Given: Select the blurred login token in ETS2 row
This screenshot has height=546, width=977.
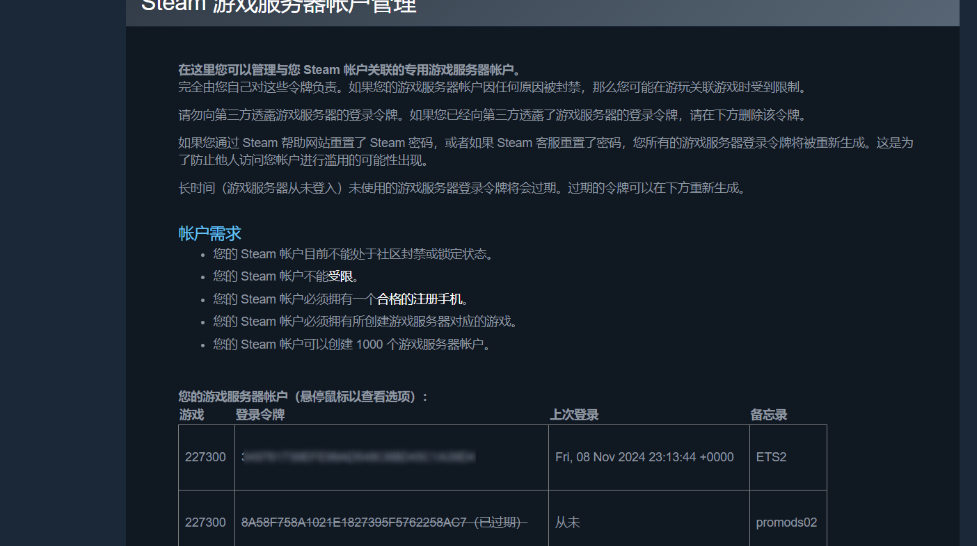Looking at the screenshot, I should point(358,457).
